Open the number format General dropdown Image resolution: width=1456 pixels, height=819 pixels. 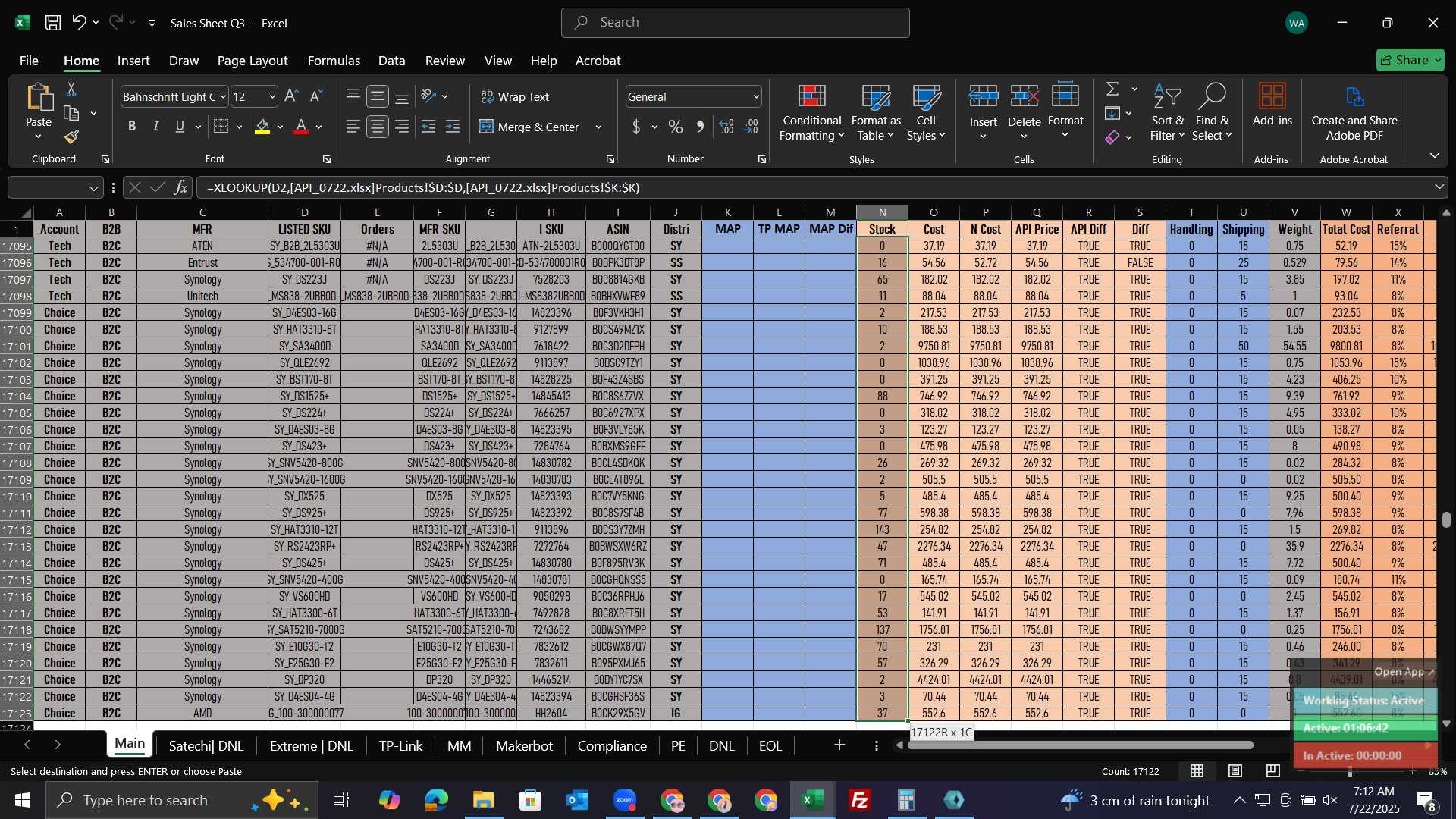tap(755, 97)
